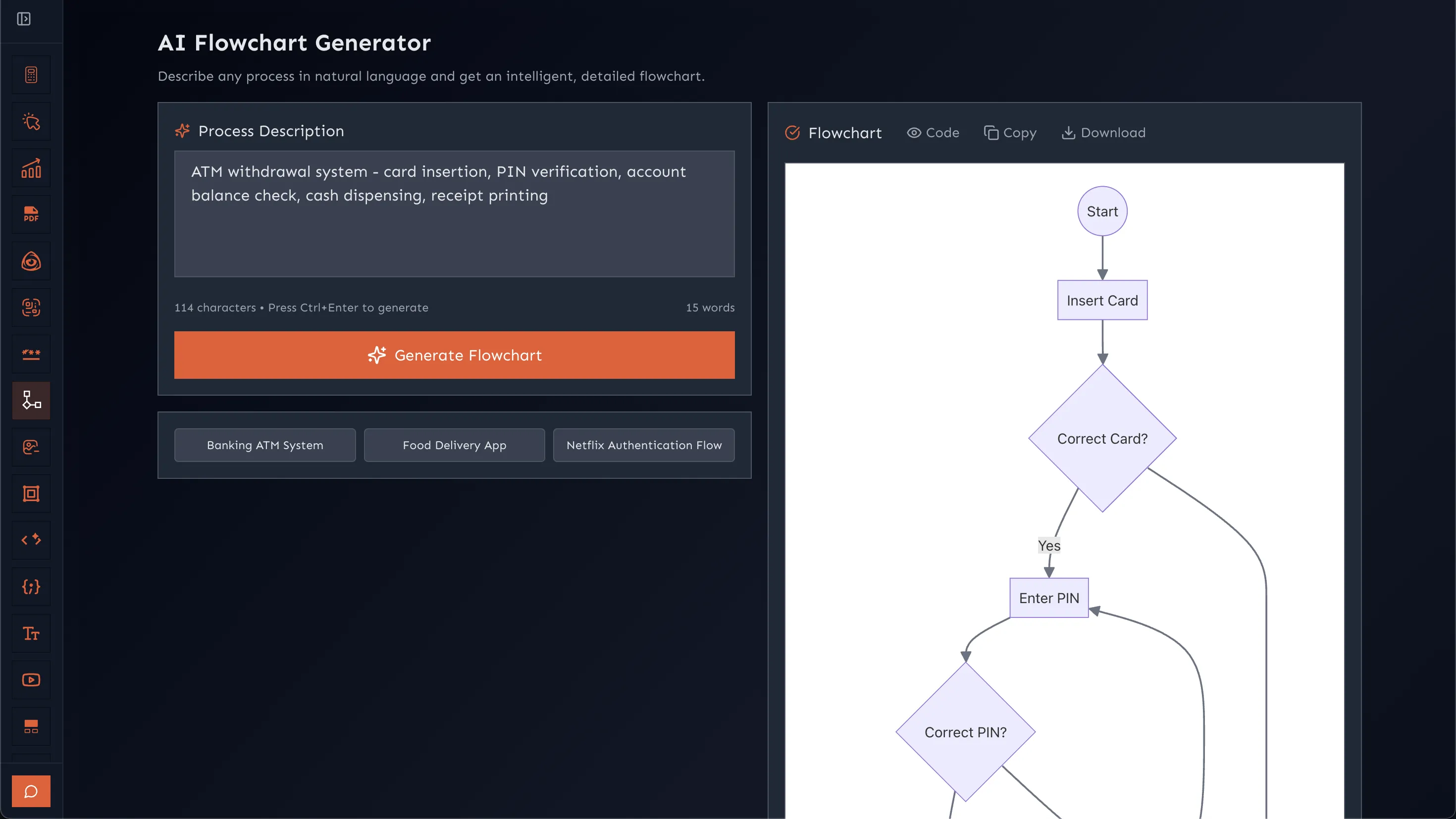Screen dimensions: 1456x819
Task: Select the flowchart tool sidebar icon
Action: click(31, 400)
